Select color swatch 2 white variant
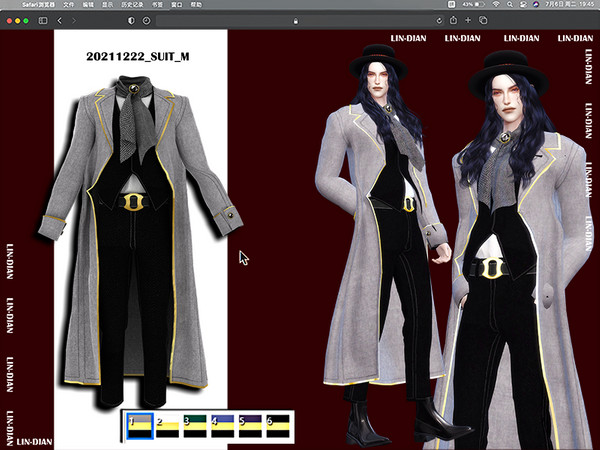 167,426
